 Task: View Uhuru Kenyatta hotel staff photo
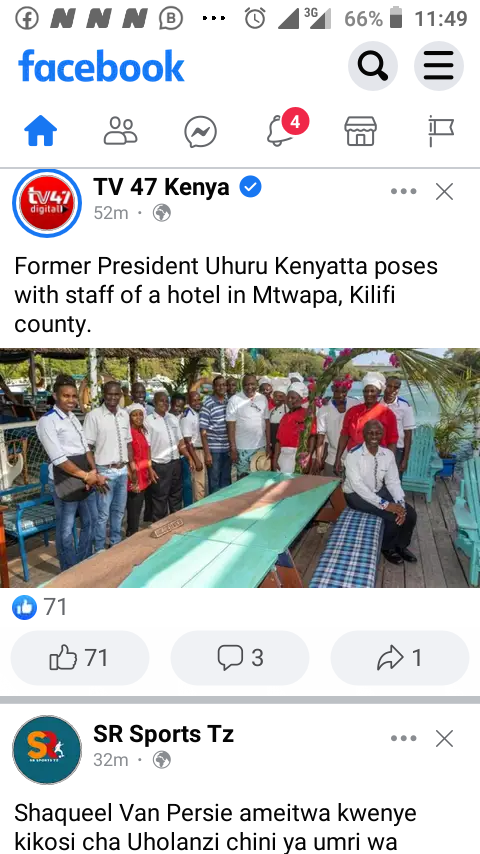coord(240,468)
